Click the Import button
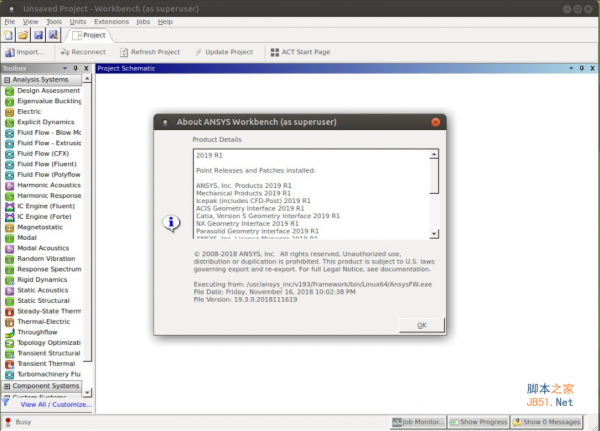The width and height of the screenshot is (600, 431). pos(24,52)
